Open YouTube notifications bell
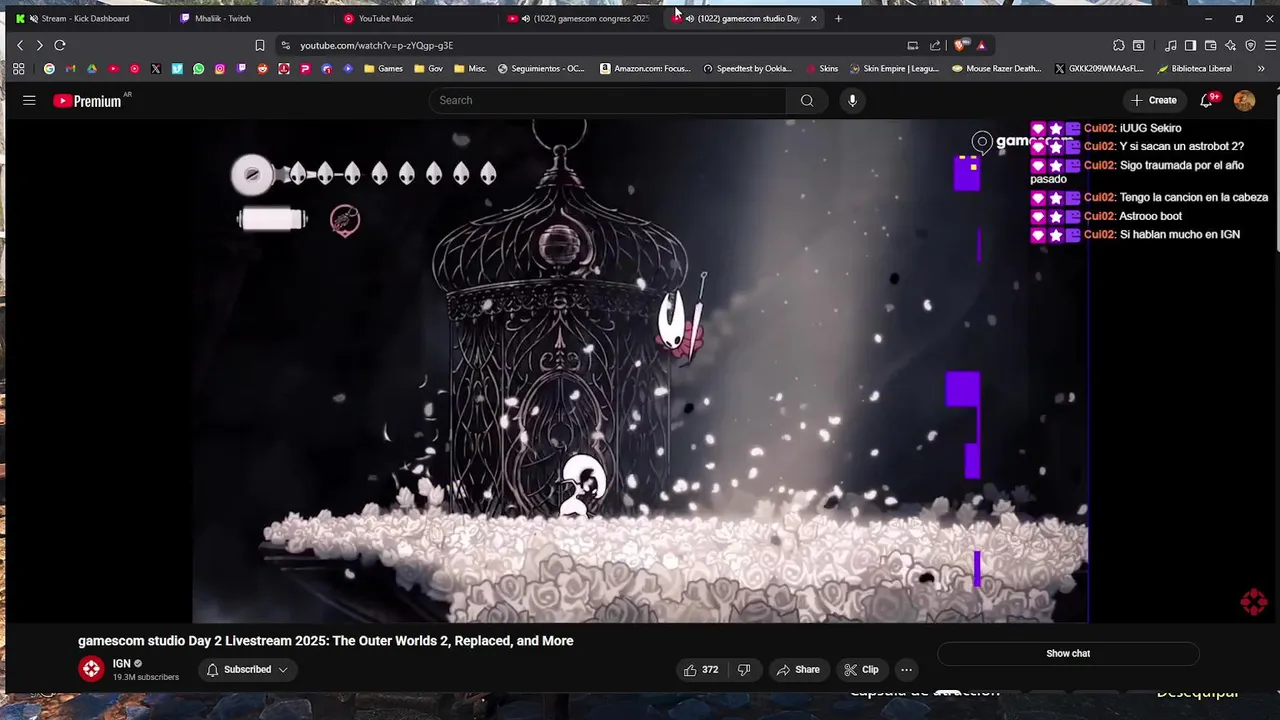Image resolution: width=1280 pixels, height=720 pixels. pos(1208,100)
